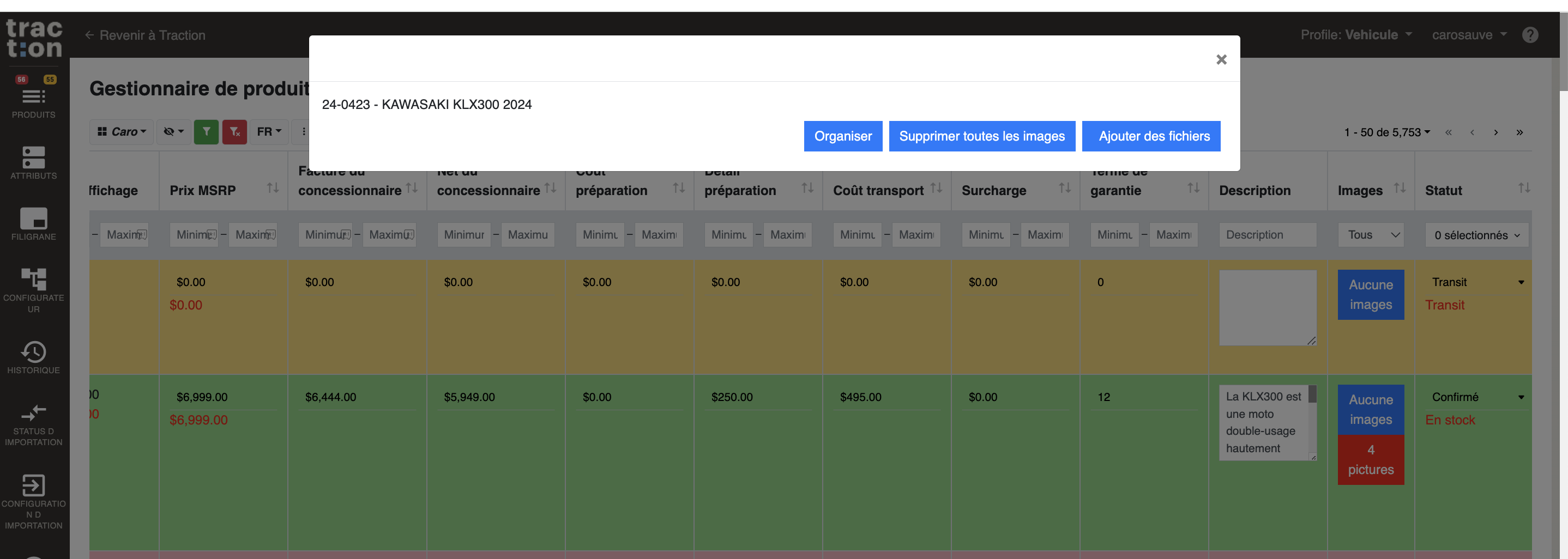Click the La KLX300 est description box
Screen dimensions: 1568x559
tap(1267, 422)
